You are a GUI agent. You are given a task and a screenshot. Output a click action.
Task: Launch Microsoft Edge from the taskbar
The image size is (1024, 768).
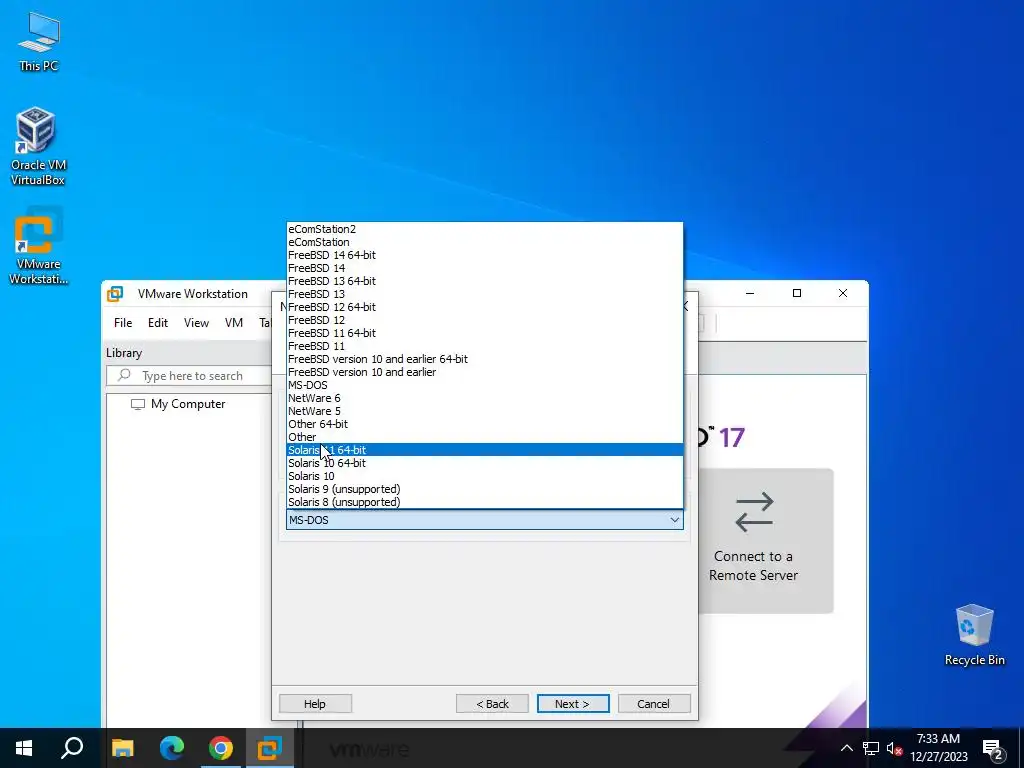click(172, 748)
